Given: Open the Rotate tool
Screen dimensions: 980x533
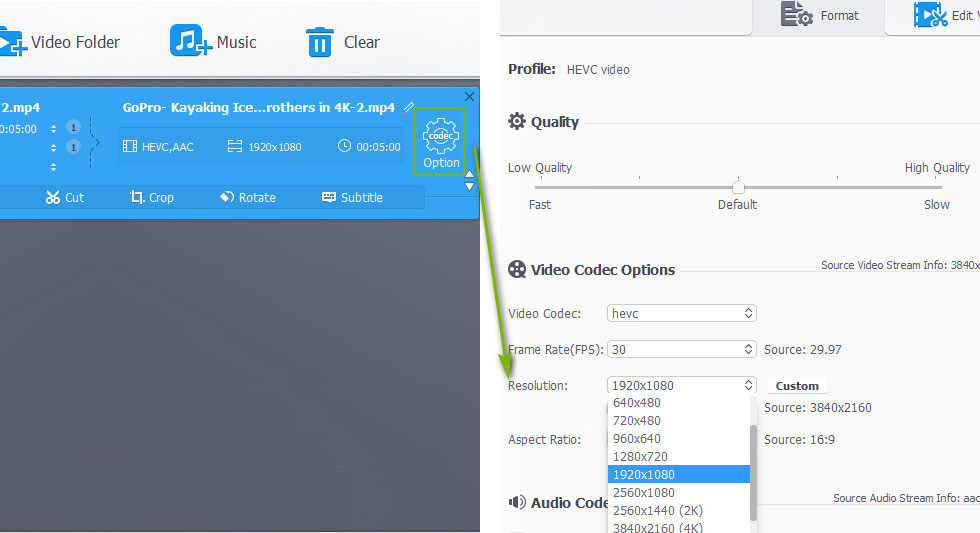Looking at the screenshot, I should [247, 197].
